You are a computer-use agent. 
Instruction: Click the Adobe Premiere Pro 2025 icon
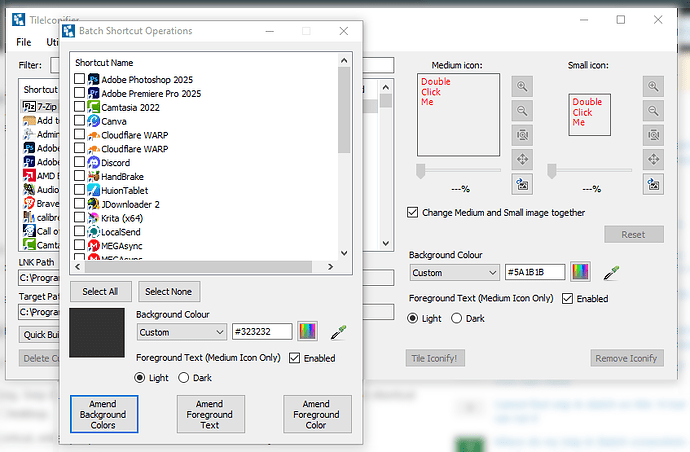[93, 93]
